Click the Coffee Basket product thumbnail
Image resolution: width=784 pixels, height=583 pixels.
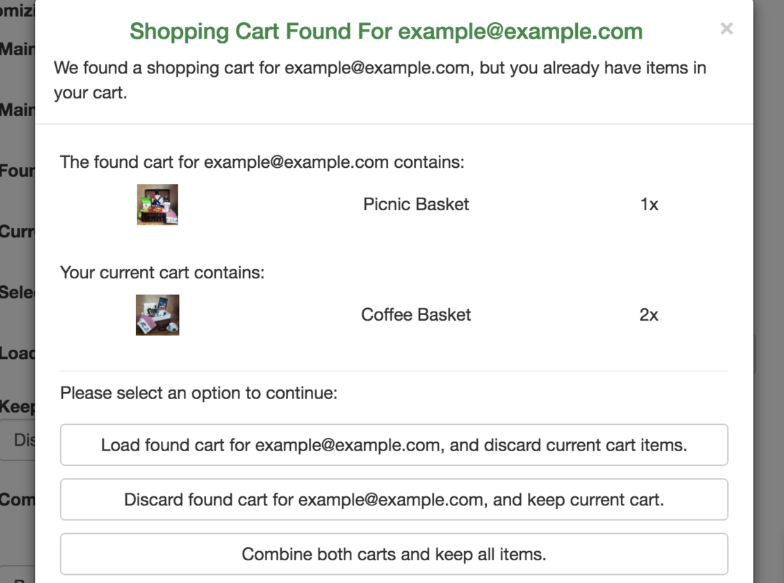(157, 315)
